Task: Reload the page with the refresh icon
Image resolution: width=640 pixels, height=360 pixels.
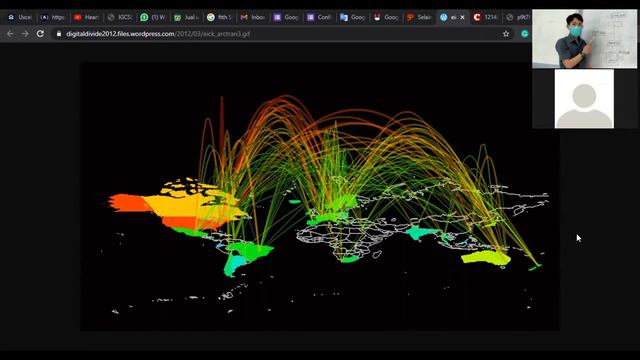Action: 40,34
